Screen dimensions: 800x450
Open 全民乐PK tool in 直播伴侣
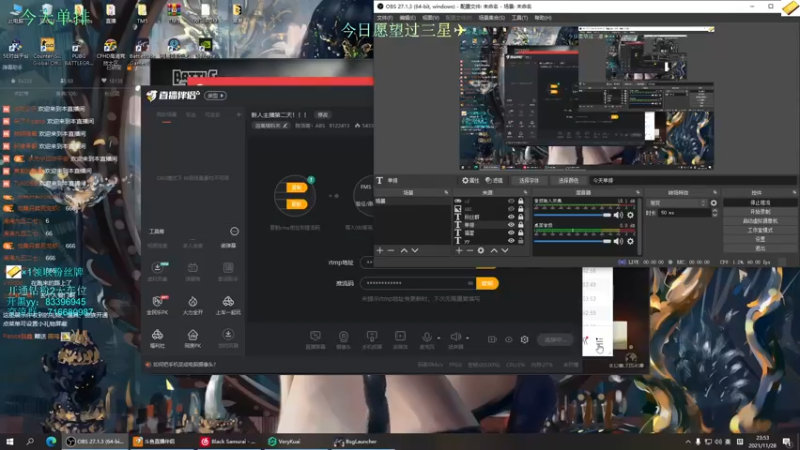(x=157, y=305)
